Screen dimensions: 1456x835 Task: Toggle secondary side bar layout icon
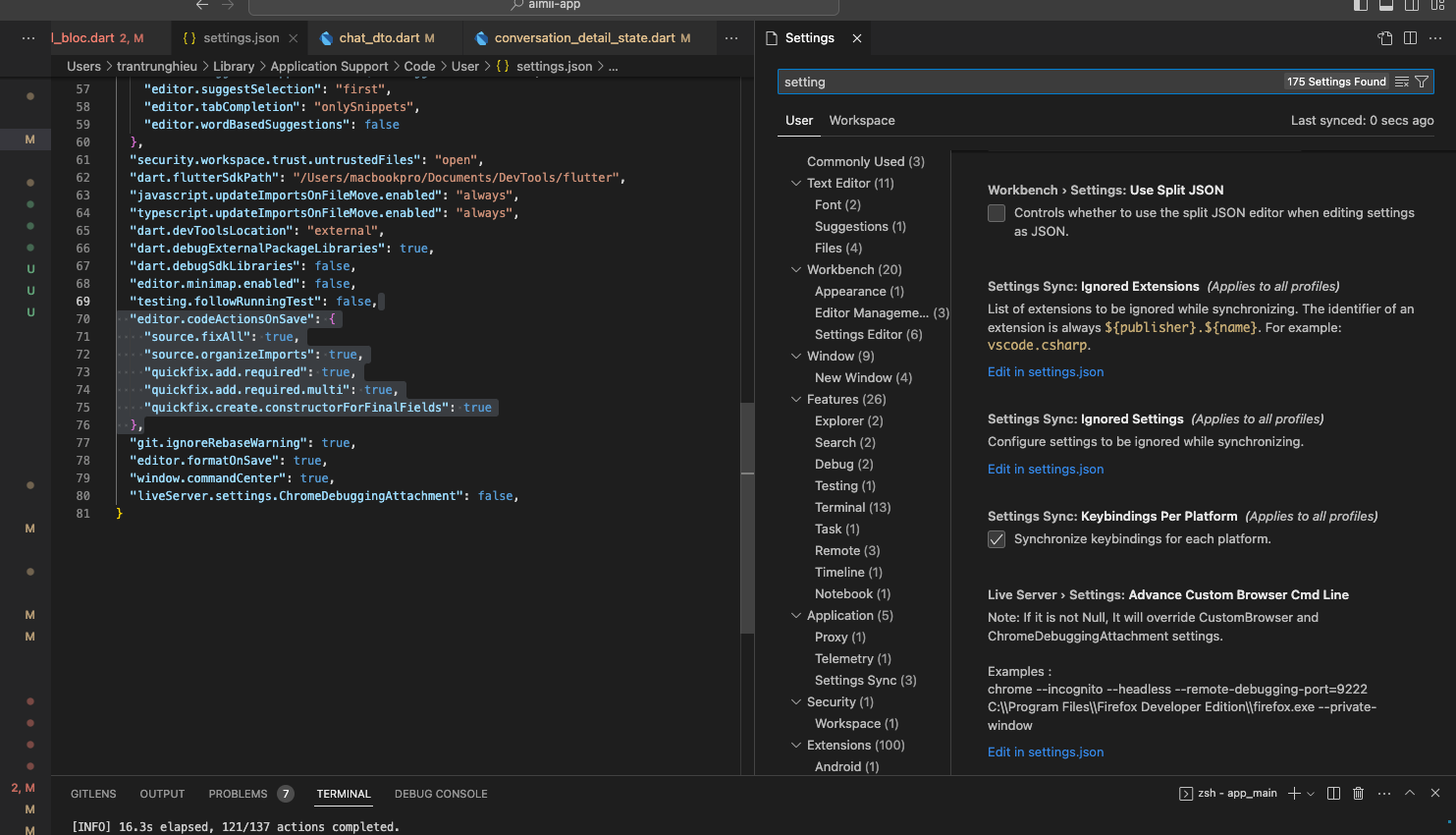(1412, 5)
